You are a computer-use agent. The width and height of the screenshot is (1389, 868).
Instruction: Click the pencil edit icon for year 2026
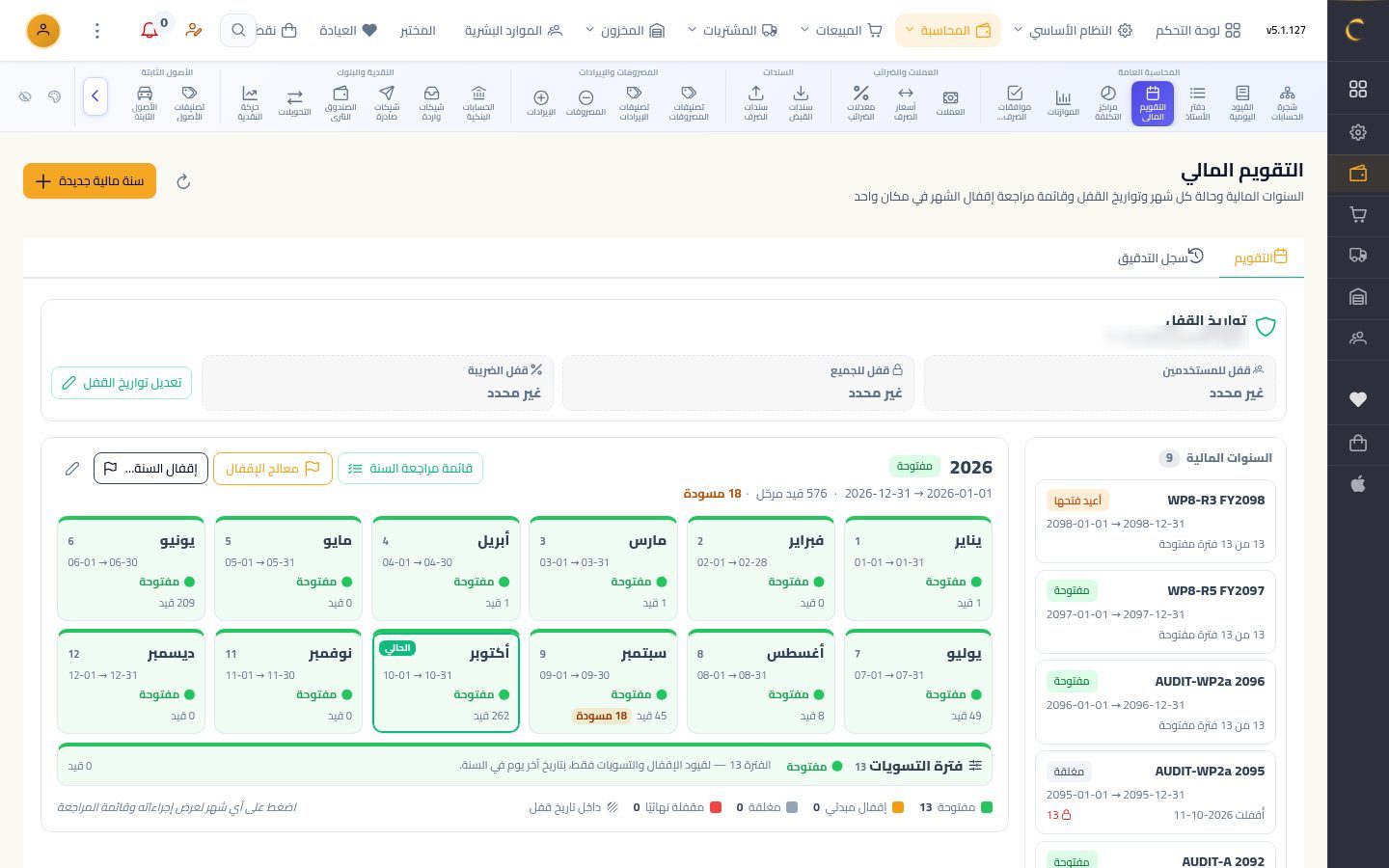72,469
